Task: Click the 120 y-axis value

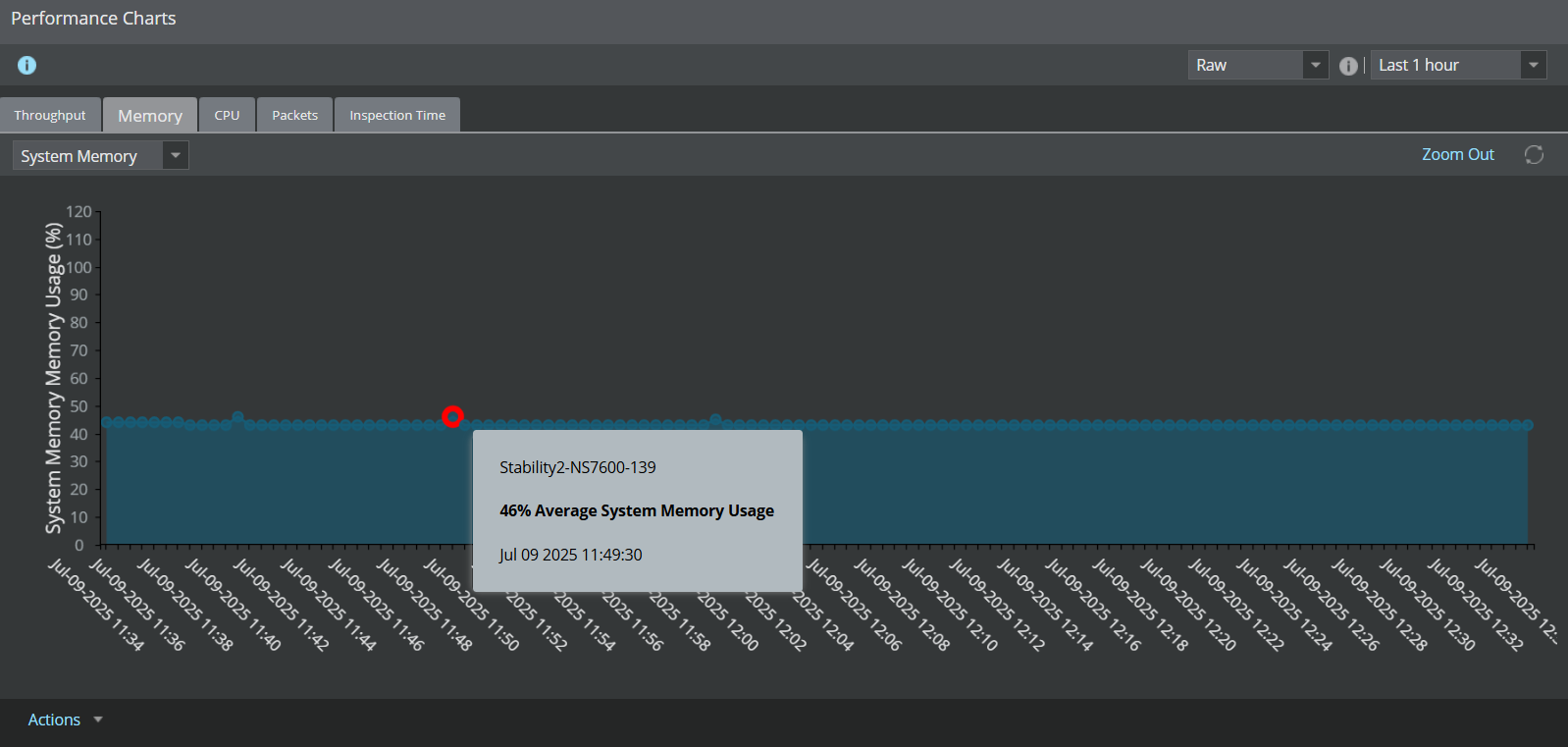Action: [x=78, y=211]
